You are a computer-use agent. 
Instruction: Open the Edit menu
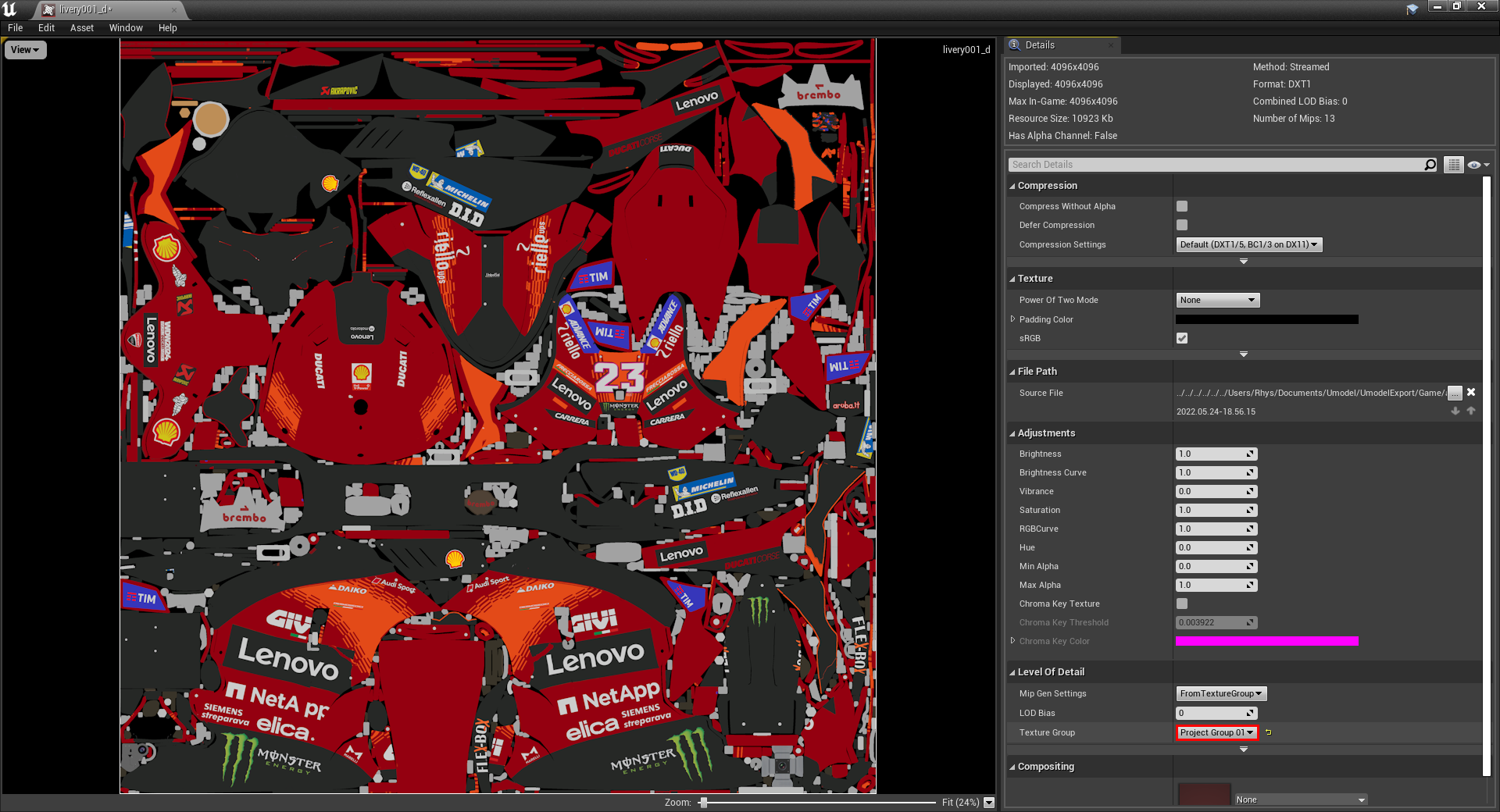(x=47, y=28)
